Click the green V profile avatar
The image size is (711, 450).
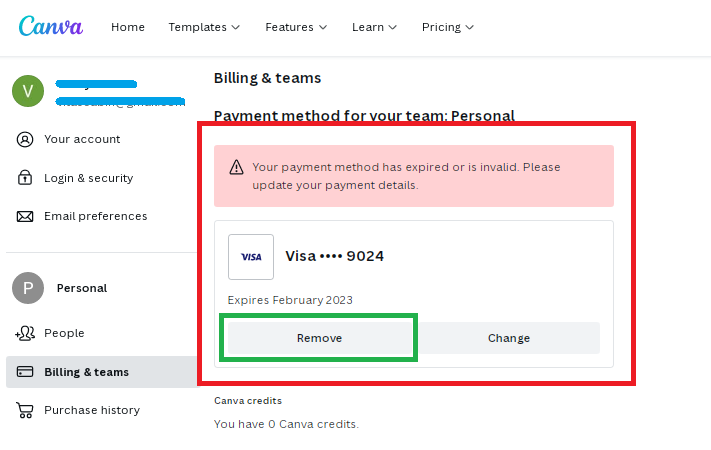click(x=28, y=91)
